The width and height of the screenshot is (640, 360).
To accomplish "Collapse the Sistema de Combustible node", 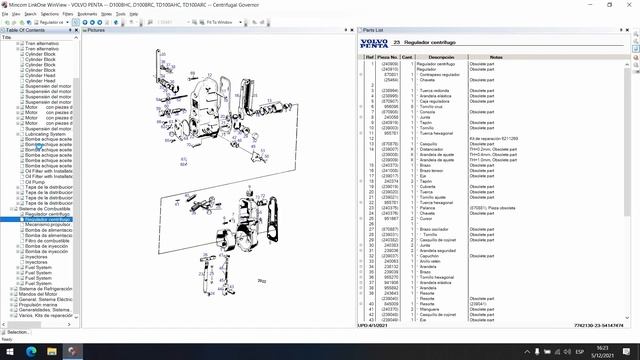I will (x=12, y=209).
